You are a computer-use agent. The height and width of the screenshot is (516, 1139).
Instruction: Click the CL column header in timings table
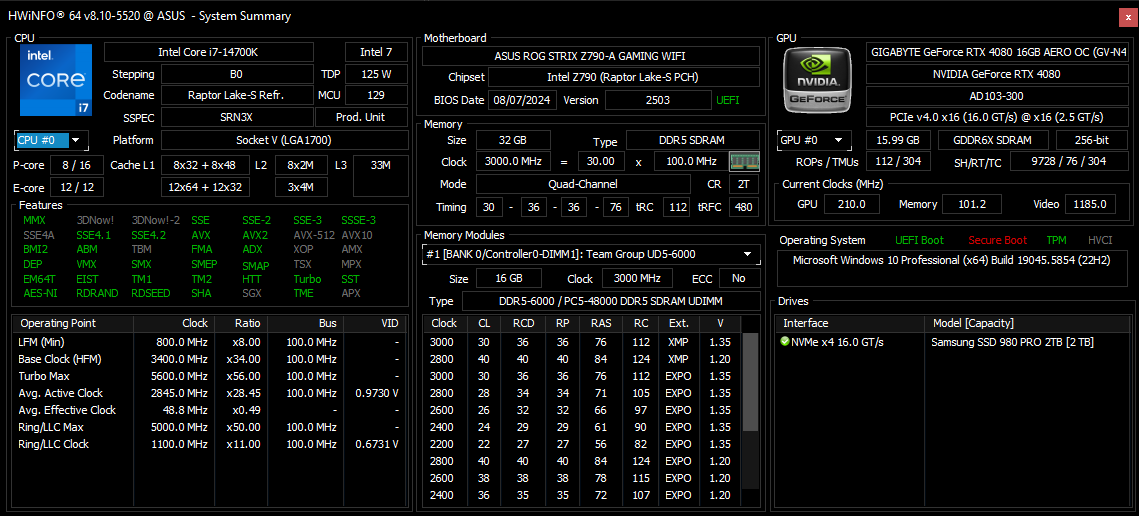tap(484, 323)
